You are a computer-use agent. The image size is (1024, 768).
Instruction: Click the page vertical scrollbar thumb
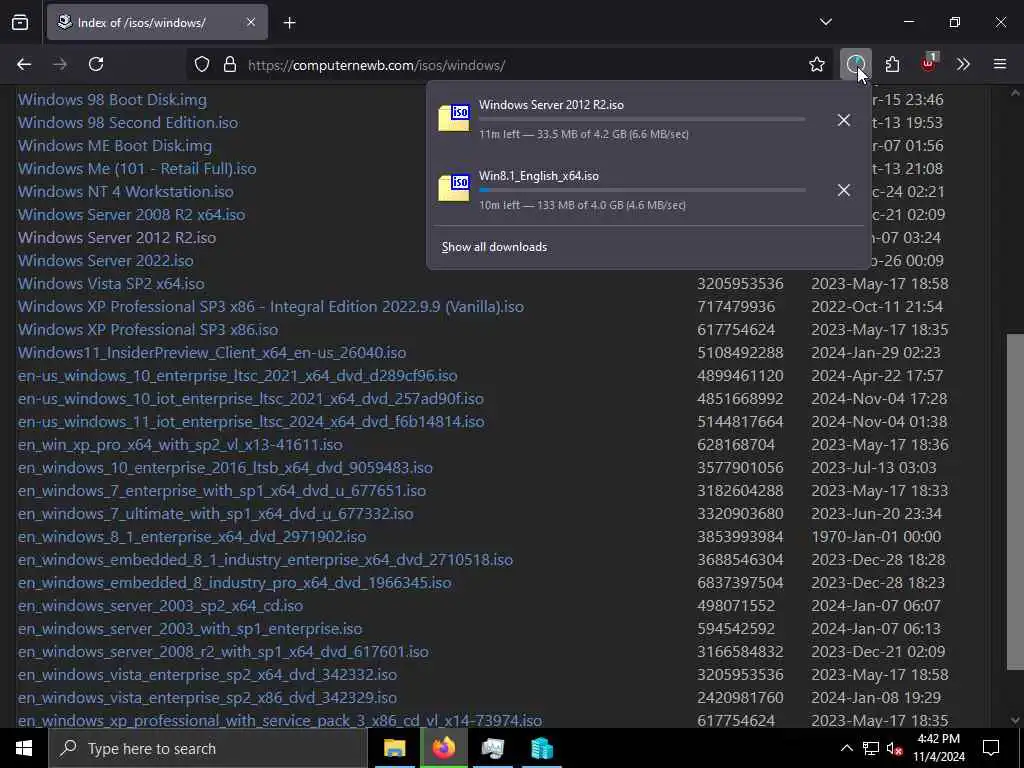click(1015, 502)
